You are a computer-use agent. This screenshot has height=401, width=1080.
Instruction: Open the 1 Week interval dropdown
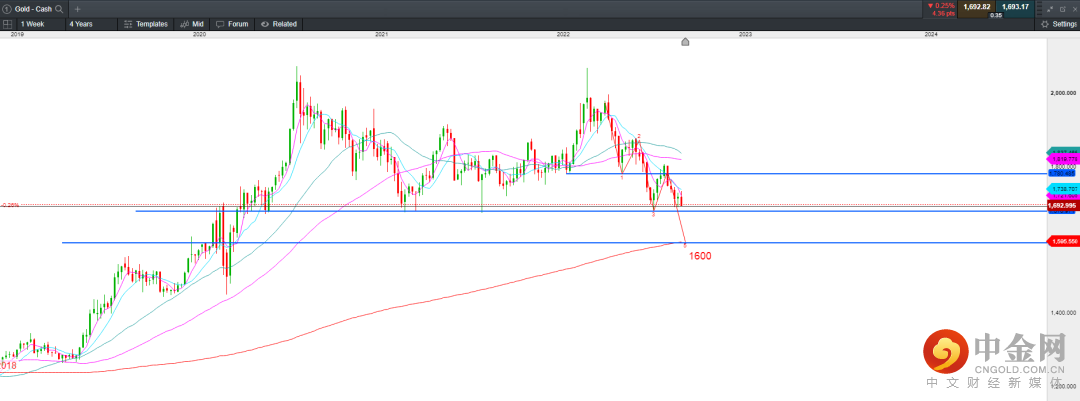tap(38, 23)
